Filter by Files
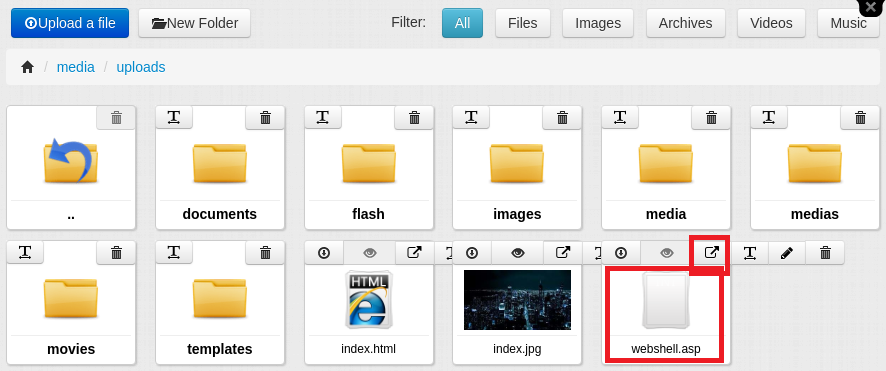 pos(523,23)
